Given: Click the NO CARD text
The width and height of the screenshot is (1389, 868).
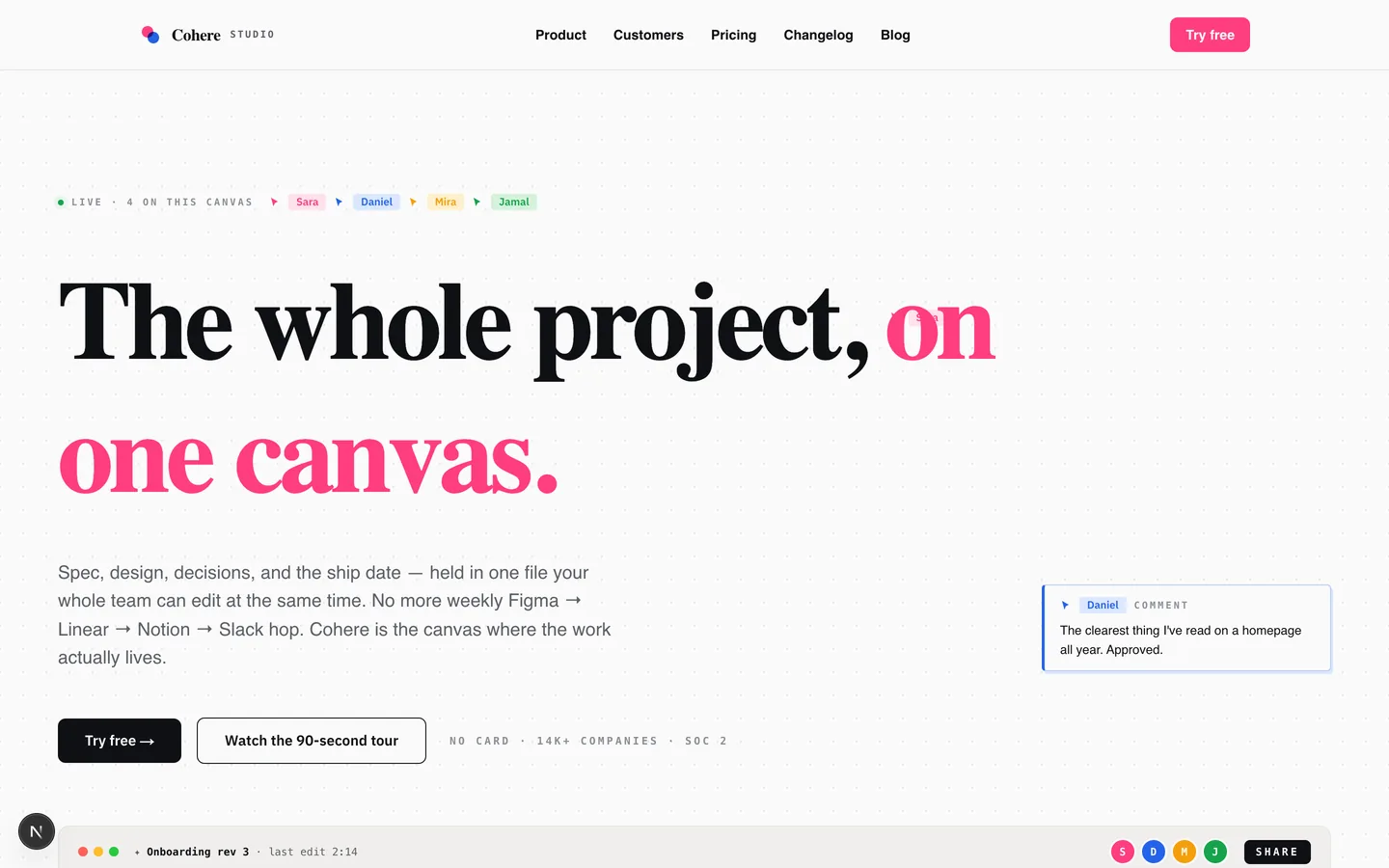Looking at the screenshot, I should tap(479, 741).
